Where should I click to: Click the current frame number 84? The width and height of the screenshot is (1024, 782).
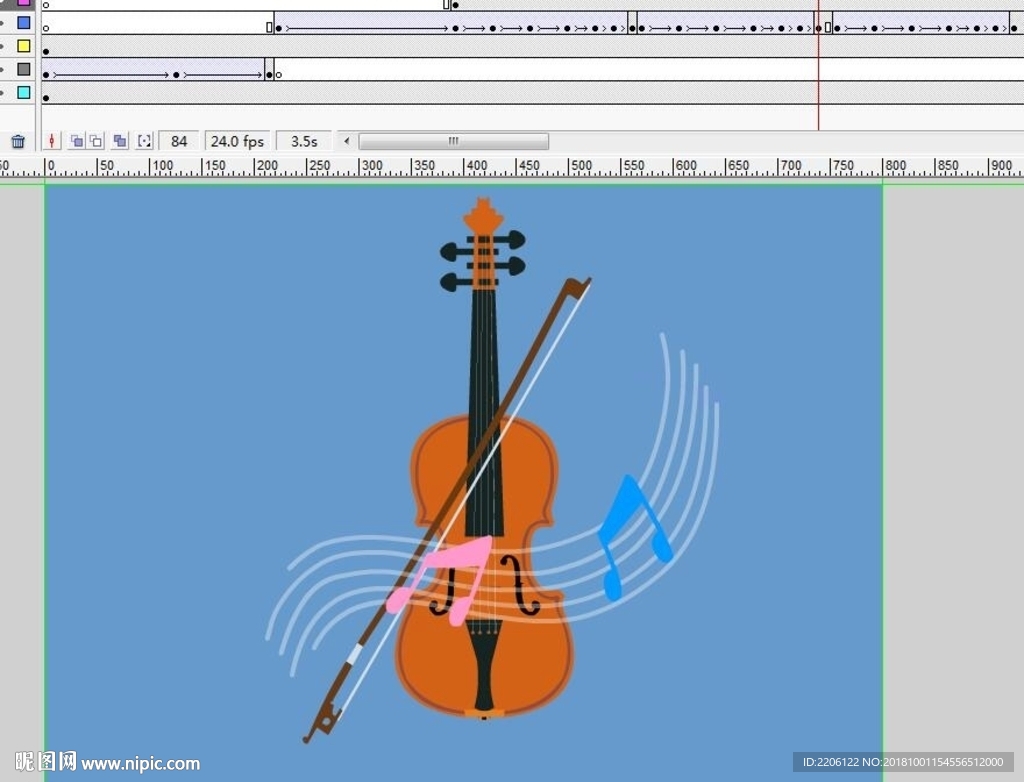[x=179, y=141]
